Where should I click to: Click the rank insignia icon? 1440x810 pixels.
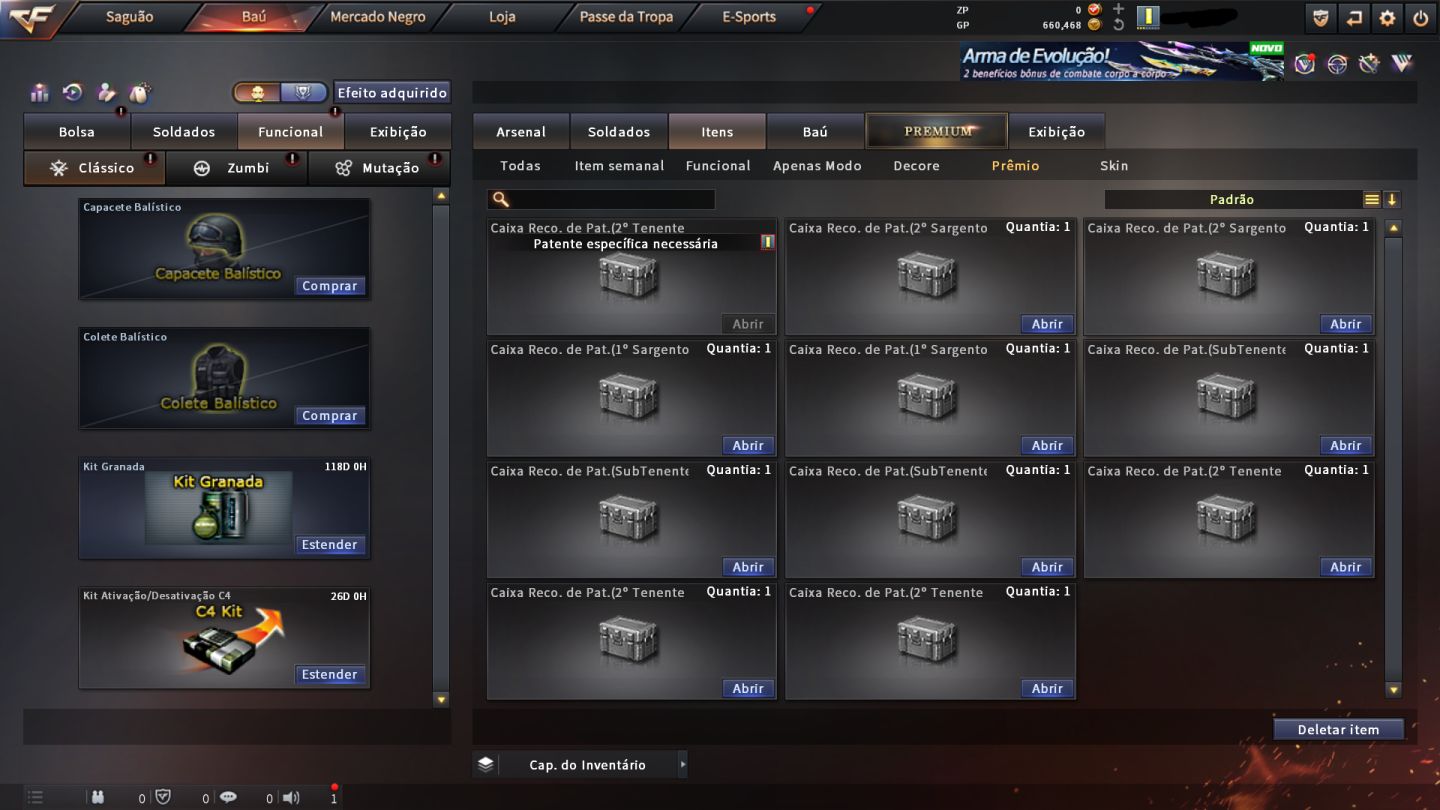click(1148, 17)
